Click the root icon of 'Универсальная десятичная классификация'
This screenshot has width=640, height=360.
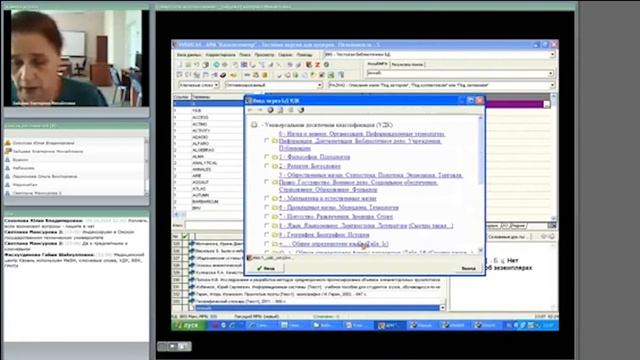coord(254,125)
